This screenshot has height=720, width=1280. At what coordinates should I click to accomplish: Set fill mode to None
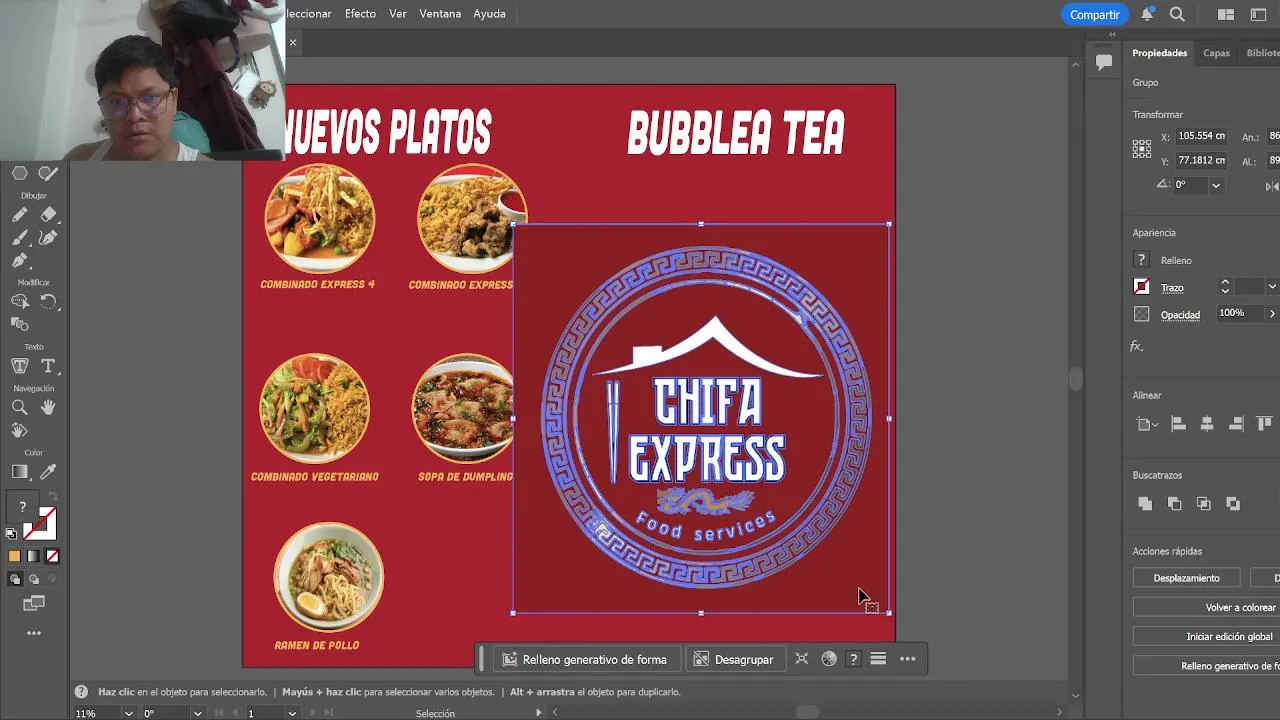(52, 556)
